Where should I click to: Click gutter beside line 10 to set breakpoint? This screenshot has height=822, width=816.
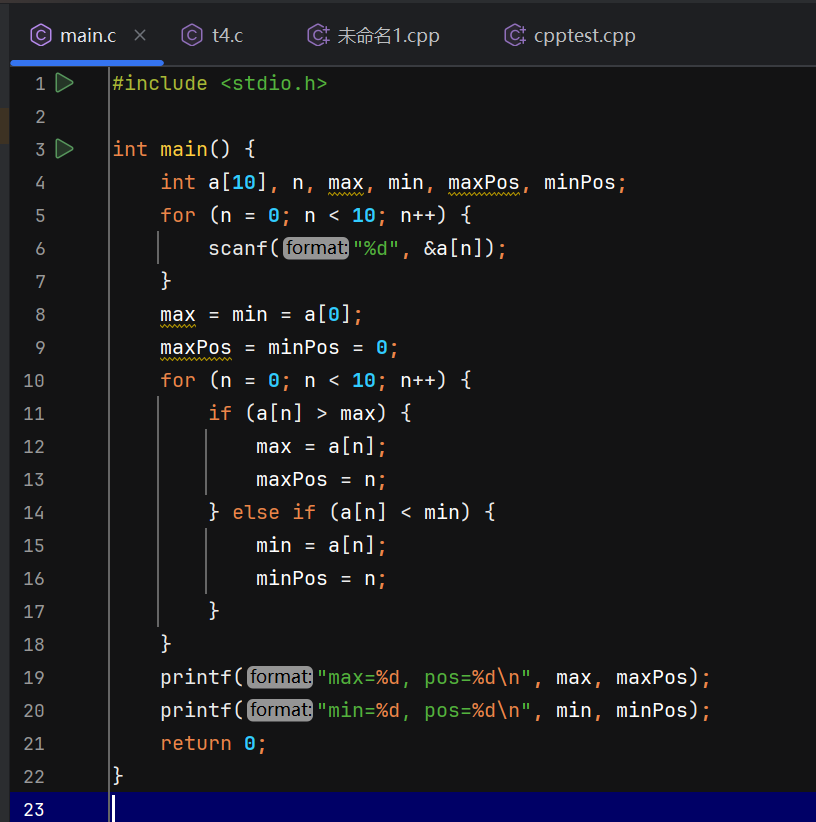64,380
